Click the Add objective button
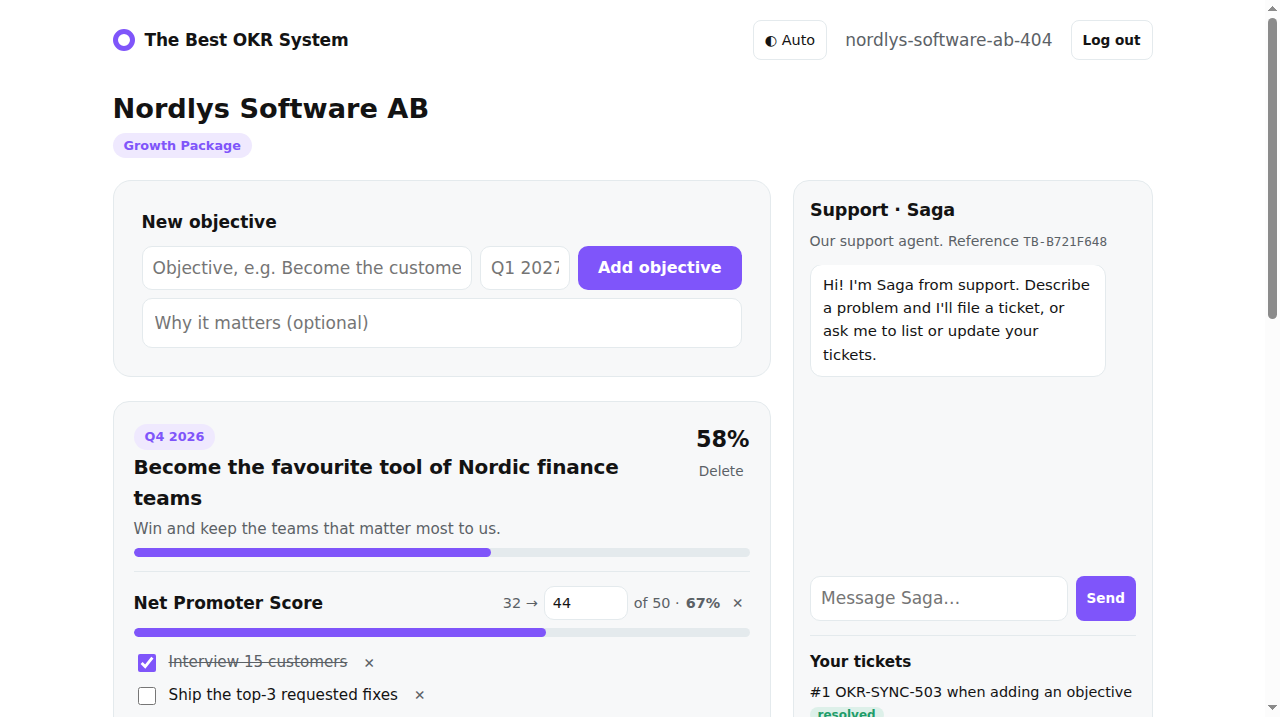 coord(660,268)
